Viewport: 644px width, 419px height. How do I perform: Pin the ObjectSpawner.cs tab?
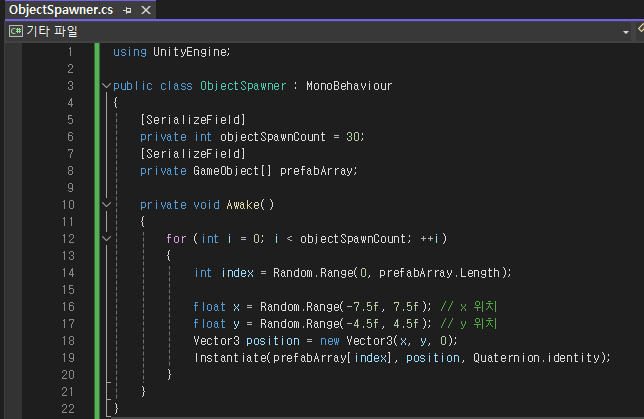click(x=127, y=10)
